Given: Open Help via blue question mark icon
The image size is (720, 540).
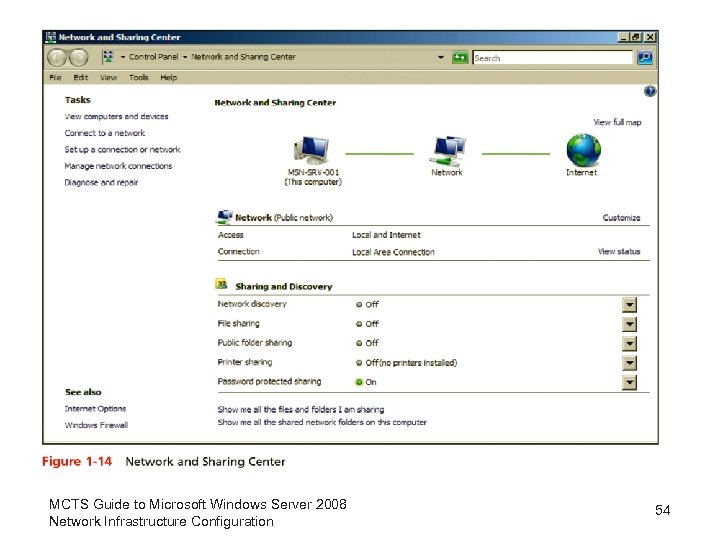Looking at the screenshot, I should pos(650,91).
